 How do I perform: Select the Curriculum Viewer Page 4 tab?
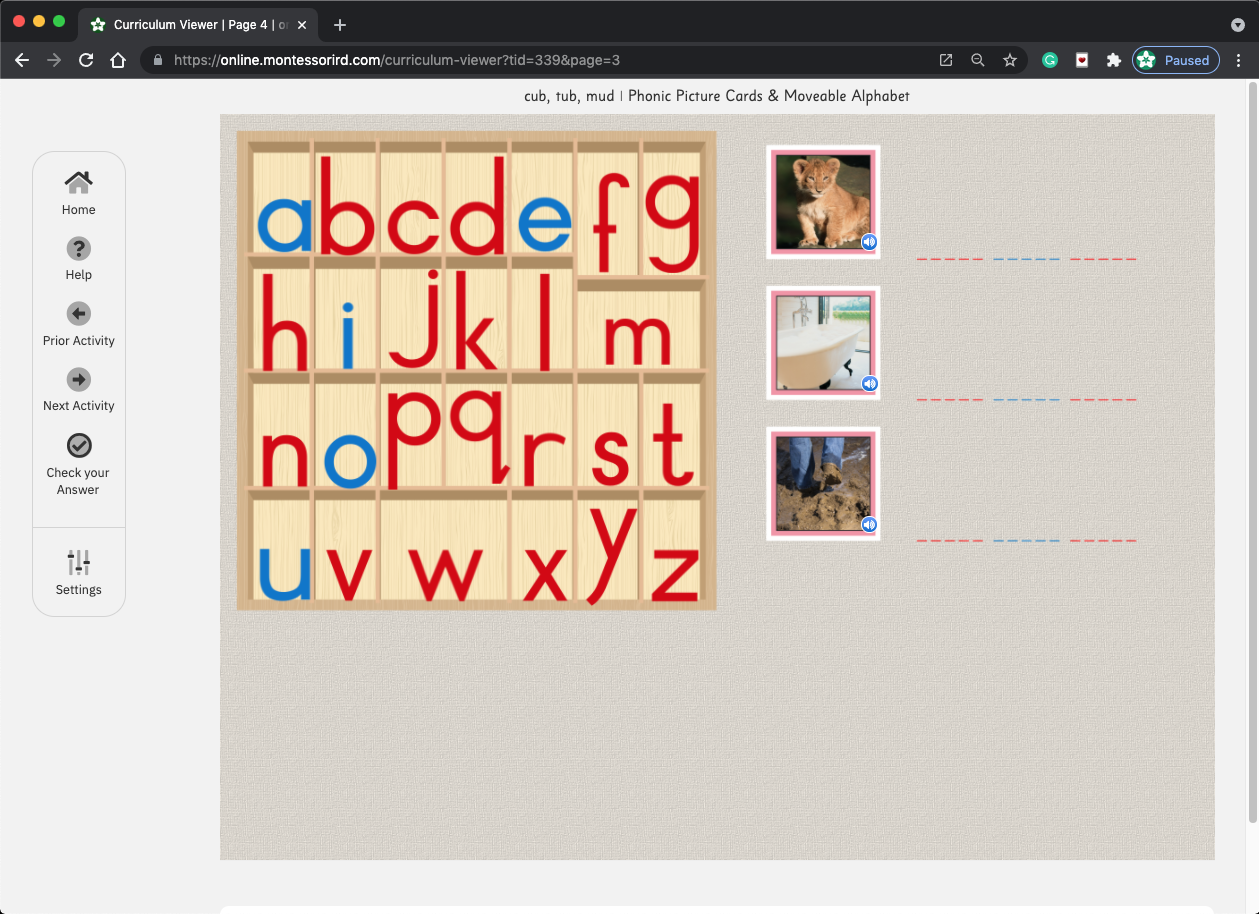click(x=197, y=25)
